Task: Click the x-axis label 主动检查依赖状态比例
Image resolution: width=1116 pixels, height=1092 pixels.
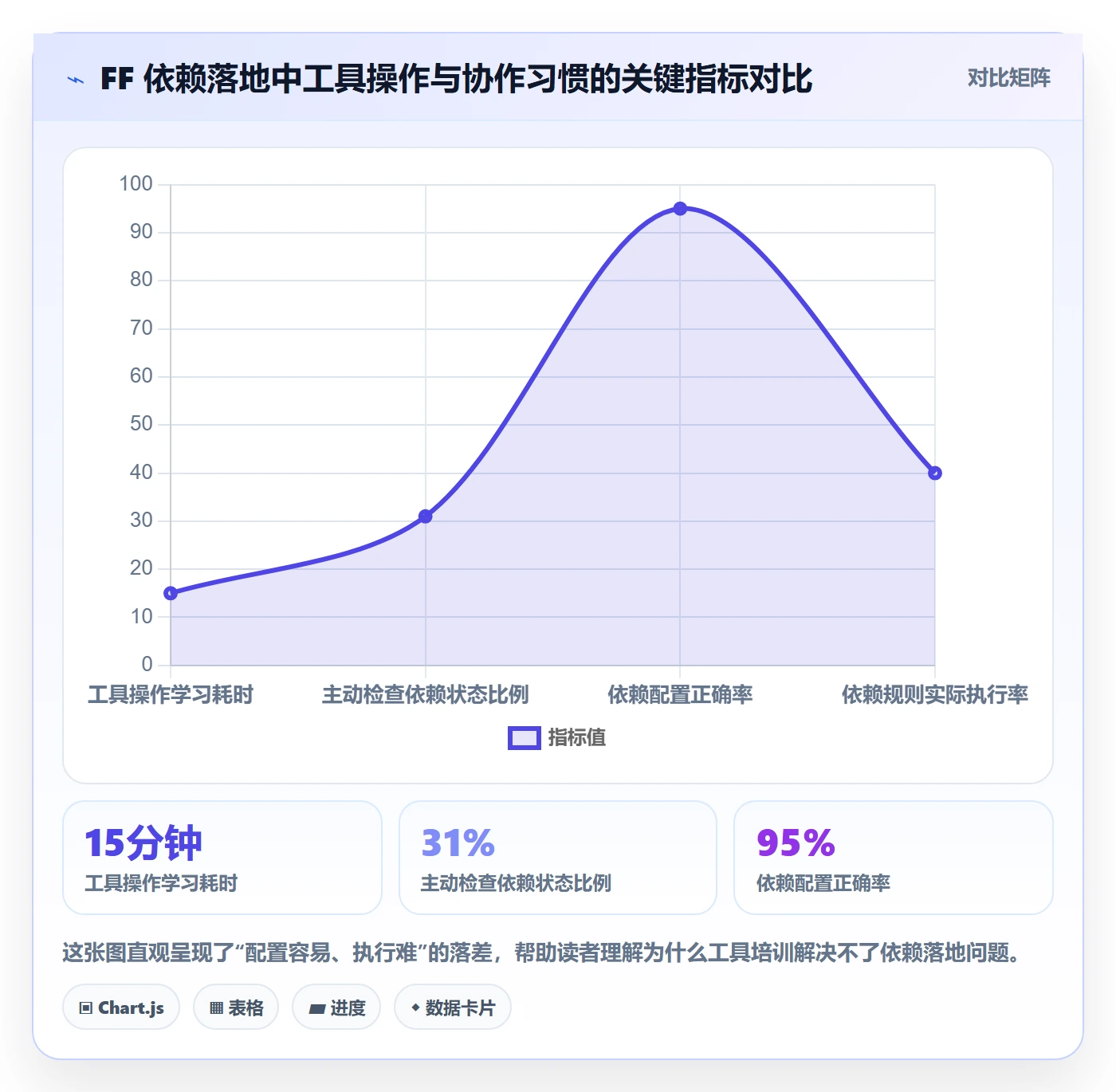Action: [426, 695]
